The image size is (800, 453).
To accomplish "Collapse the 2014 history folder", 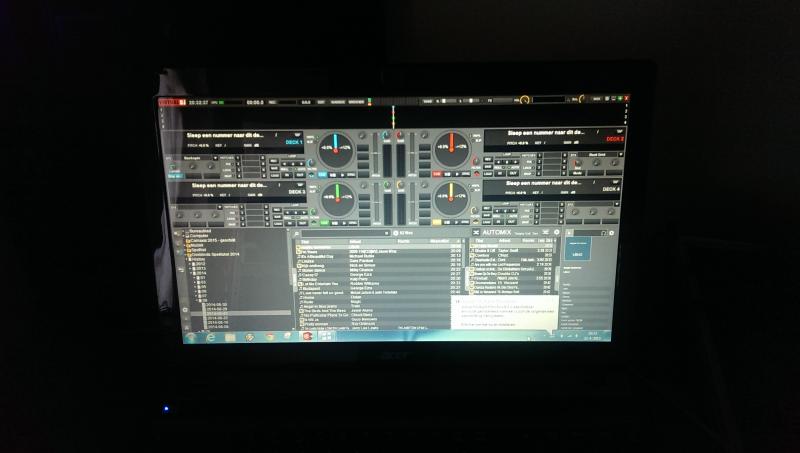I will [191, 273].
